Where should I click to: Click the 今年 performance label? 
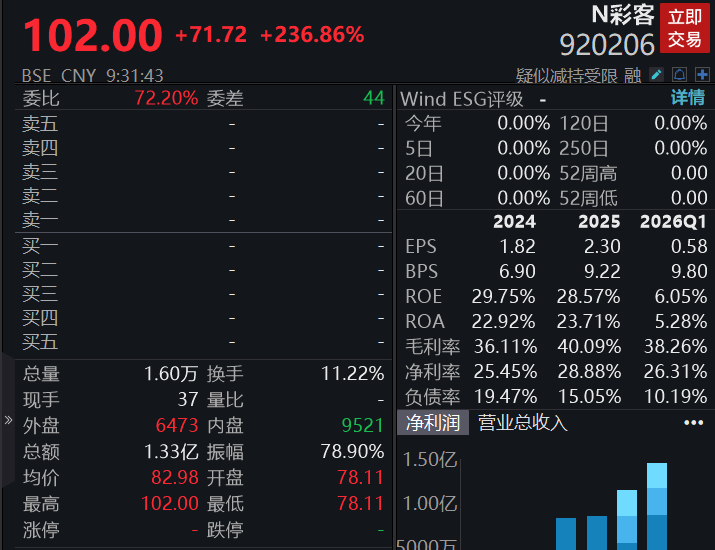coord(423,124)
